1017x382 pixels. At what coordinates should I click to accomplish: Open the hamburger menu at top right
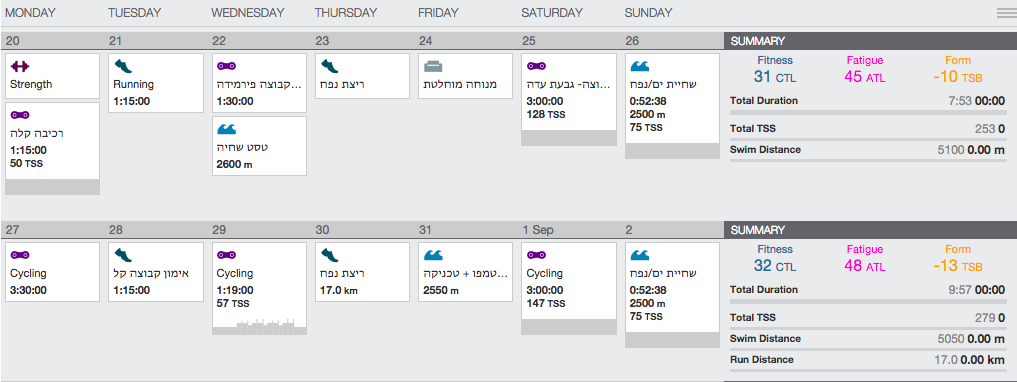[1006, 13]
